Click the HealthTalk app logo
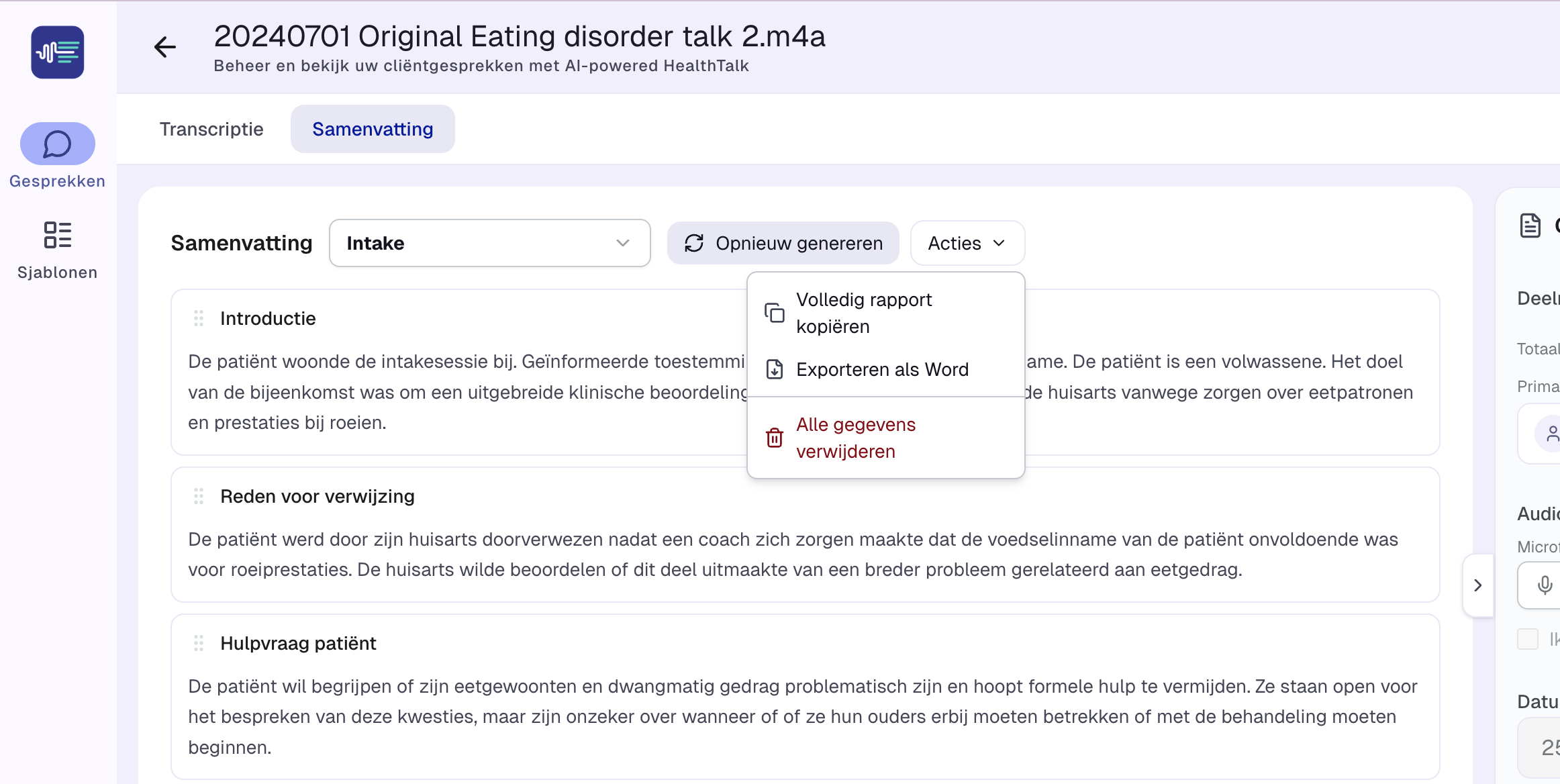 pyautogui.click(x=58, y=52)
